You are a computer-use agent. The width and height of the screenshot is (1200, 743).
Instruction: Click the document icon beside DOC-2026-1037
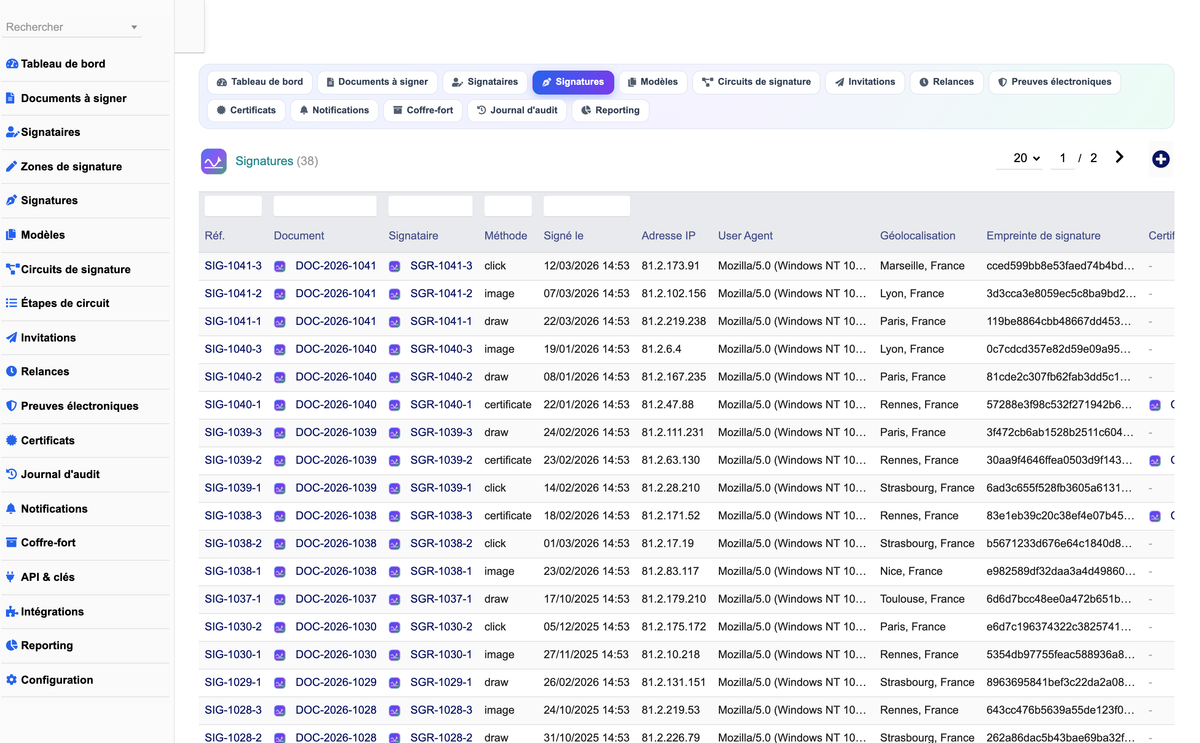coord(280,599)
